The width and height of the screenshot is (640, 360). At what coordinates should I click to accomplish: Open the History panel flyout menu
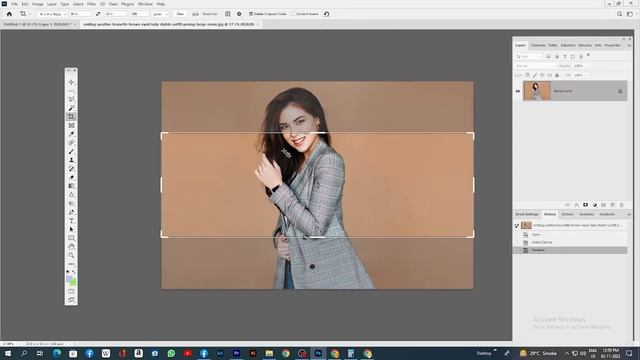[x=629, y=214]
